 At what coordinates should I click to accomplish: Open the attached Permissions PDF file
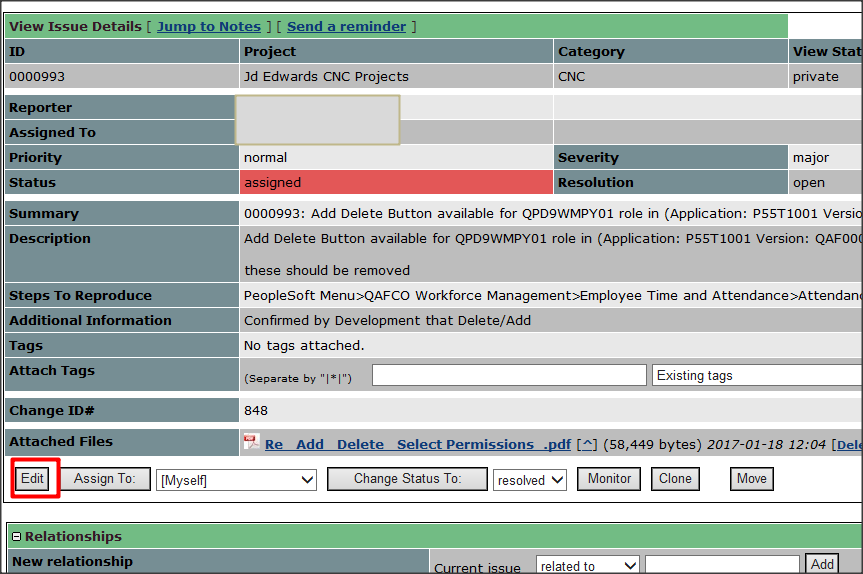[x=417, y=444]
